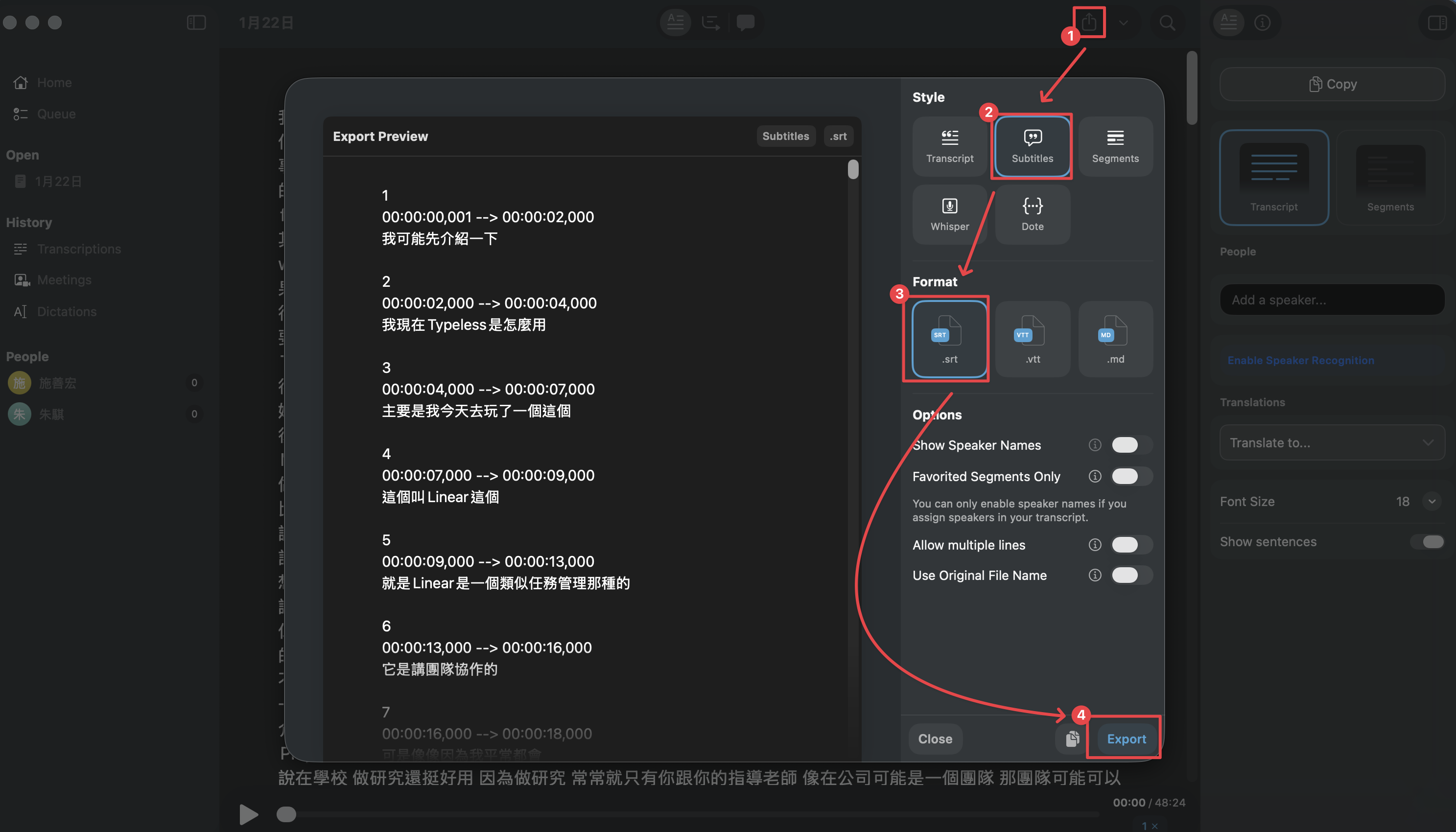Image resolution: width=1456 pixels, height=832 pixels.
Task: Turn on Use Original File Name
Action: coord(1130,575)
